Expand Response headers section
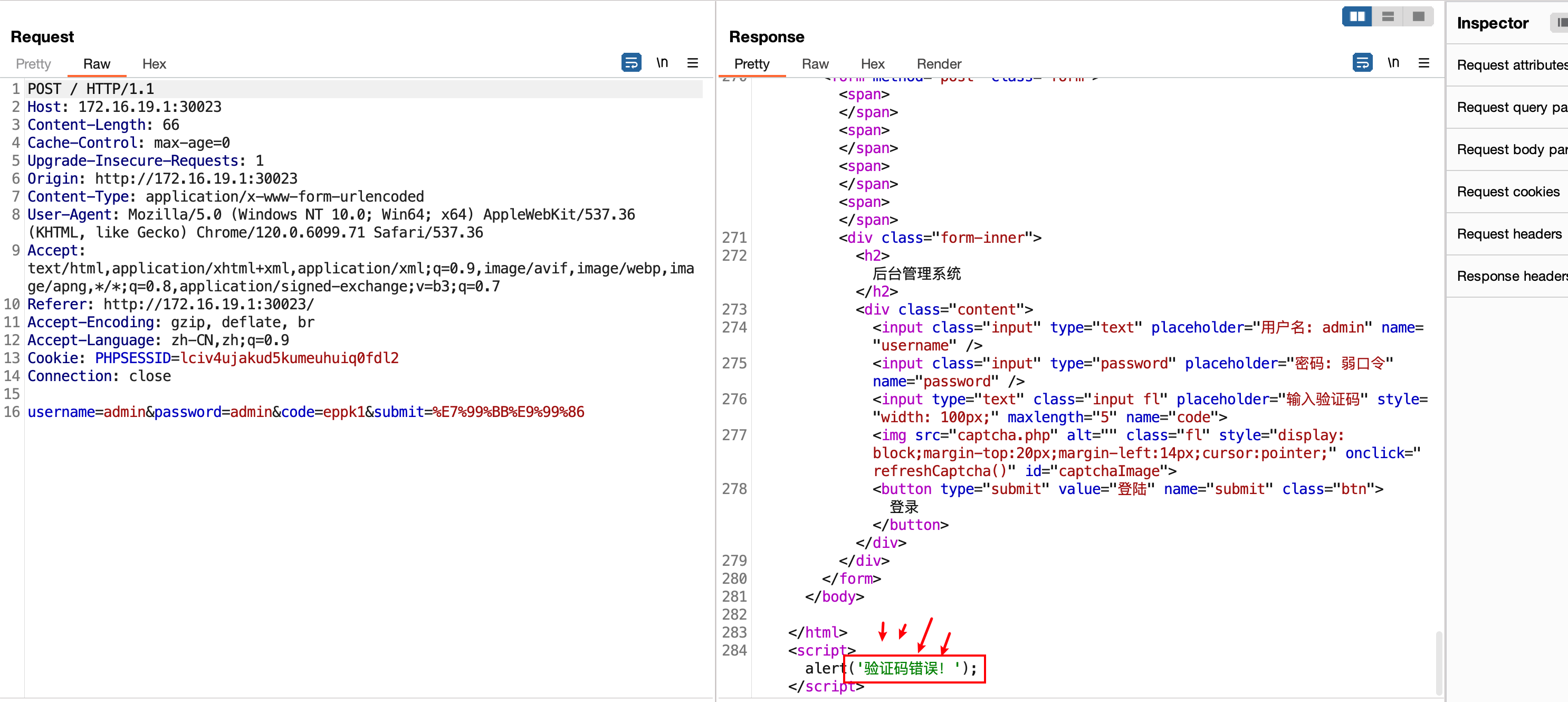Image resolution: width=1568 pixels, height=702 pixels. coord(1507,277)
